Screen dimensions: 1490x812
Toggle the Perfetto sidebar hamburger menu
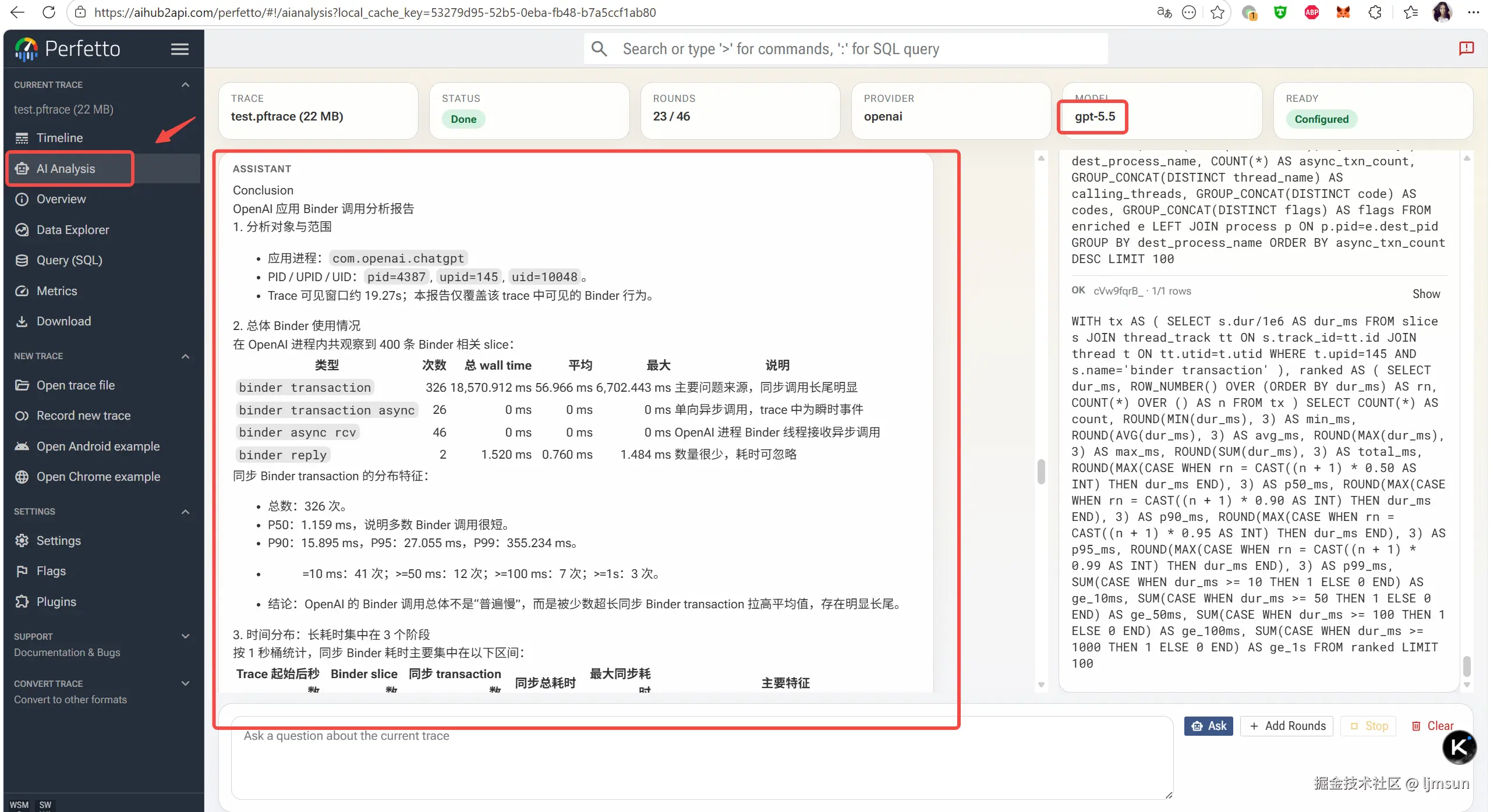tap(179, 49)
